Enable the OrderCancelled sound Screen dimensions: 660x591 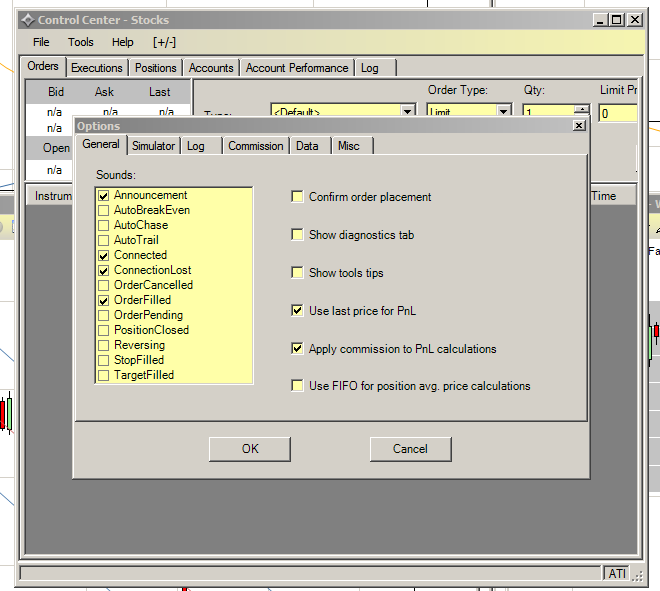click(104, 285)
